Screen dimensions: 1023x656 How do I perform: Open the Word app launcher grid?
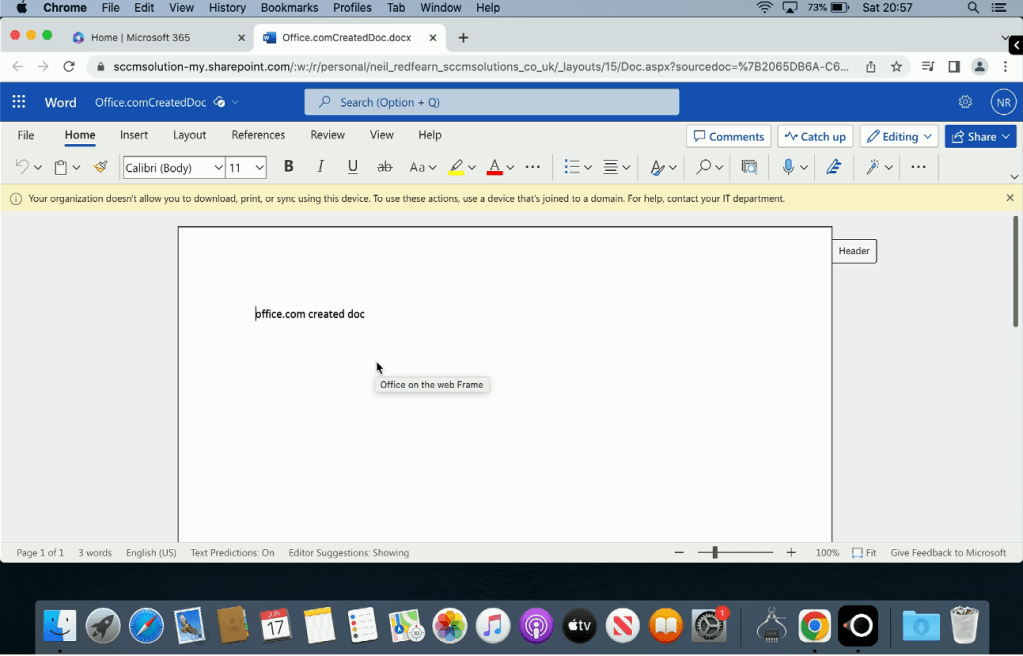(x=19, y=102)
